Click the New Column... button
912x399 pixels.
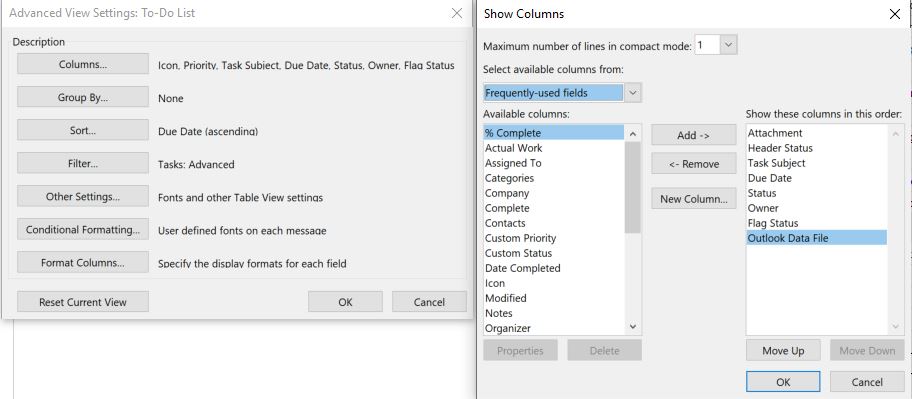coord(693,199)
